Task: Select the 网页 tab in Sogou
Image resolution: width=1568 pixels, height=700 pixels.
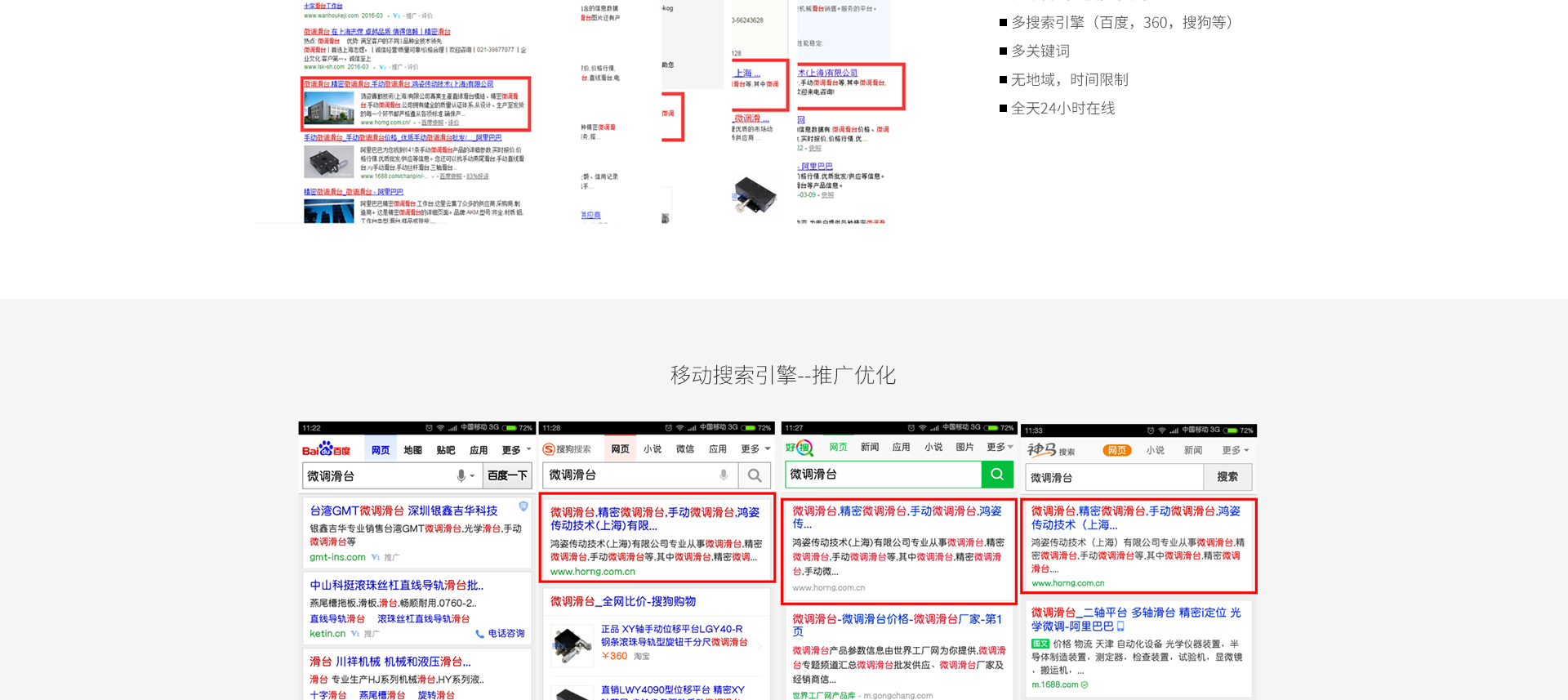Action: [621, 449]
